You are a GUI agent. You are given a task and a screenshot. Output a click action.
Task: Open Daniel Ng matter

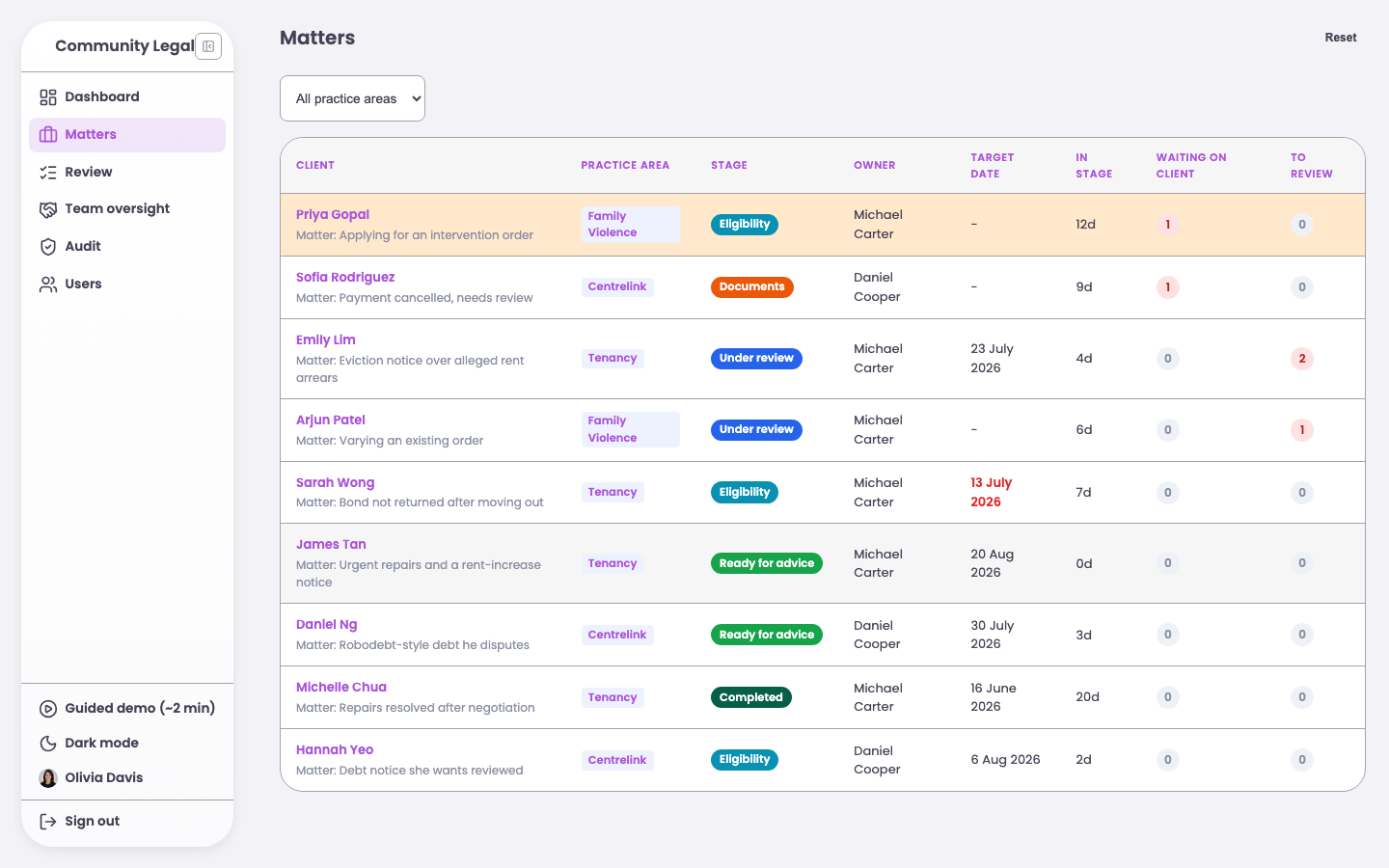click(x=327, y=625)
